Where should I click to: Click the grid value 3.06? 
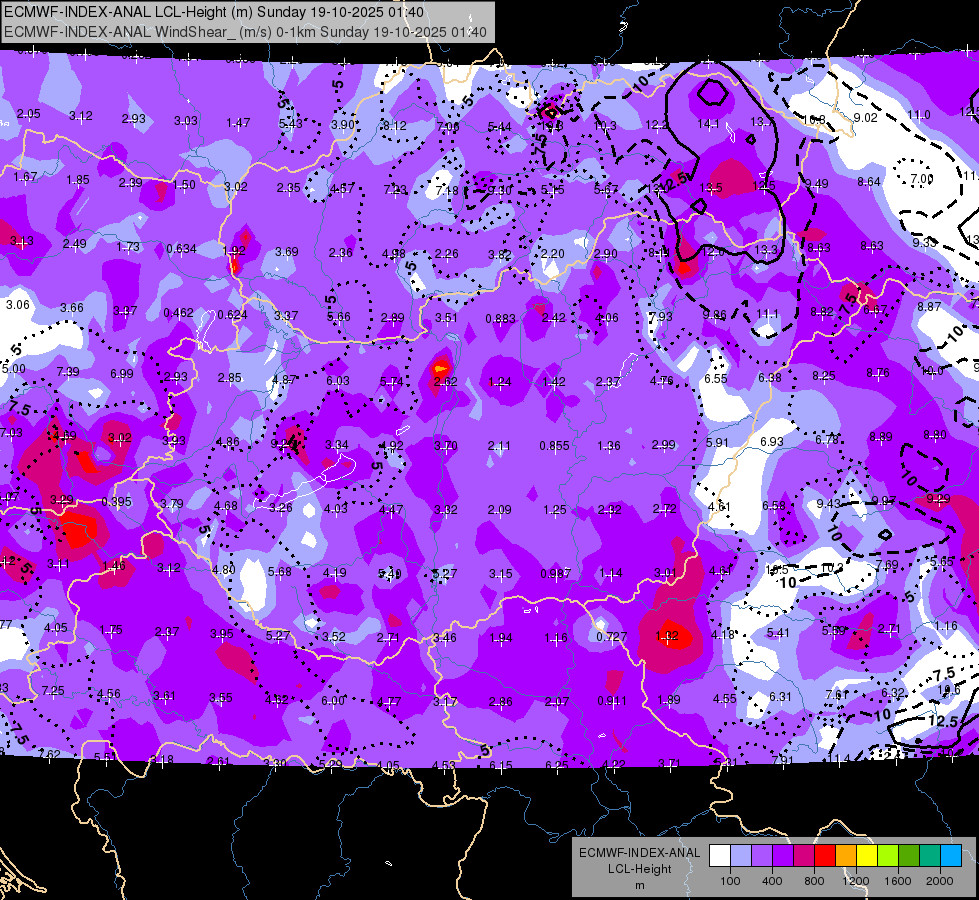pos(17,305)
